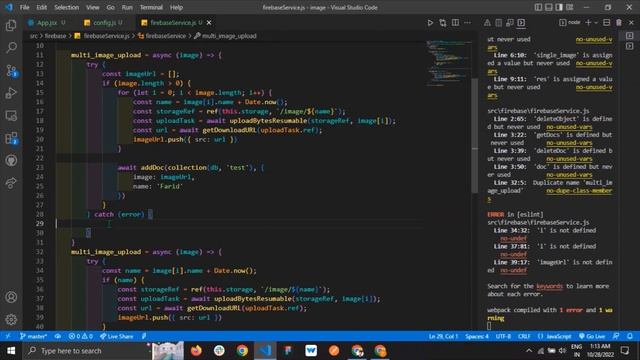This screenshot has height=360, width=640.
Task: Close the firebaseService.js tab
Action: point(209,23)
